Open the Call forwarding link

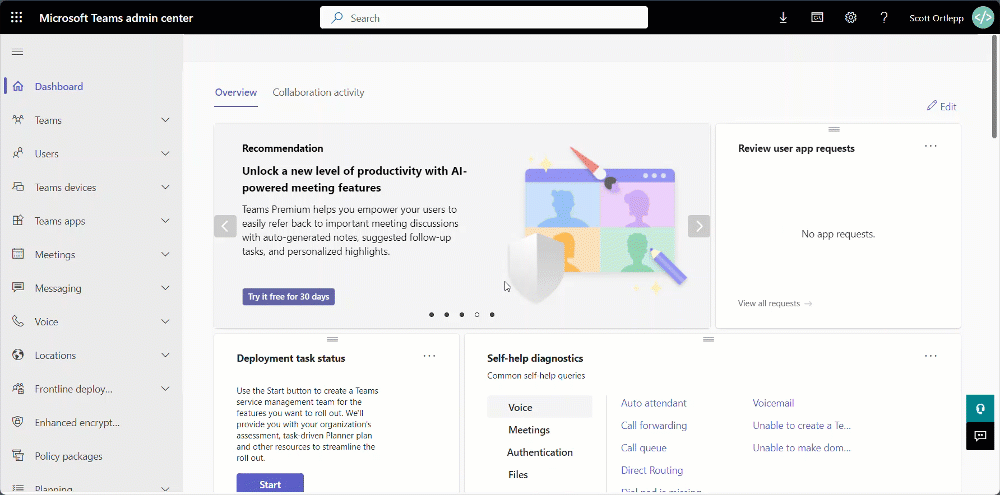(x=654, y=425)
